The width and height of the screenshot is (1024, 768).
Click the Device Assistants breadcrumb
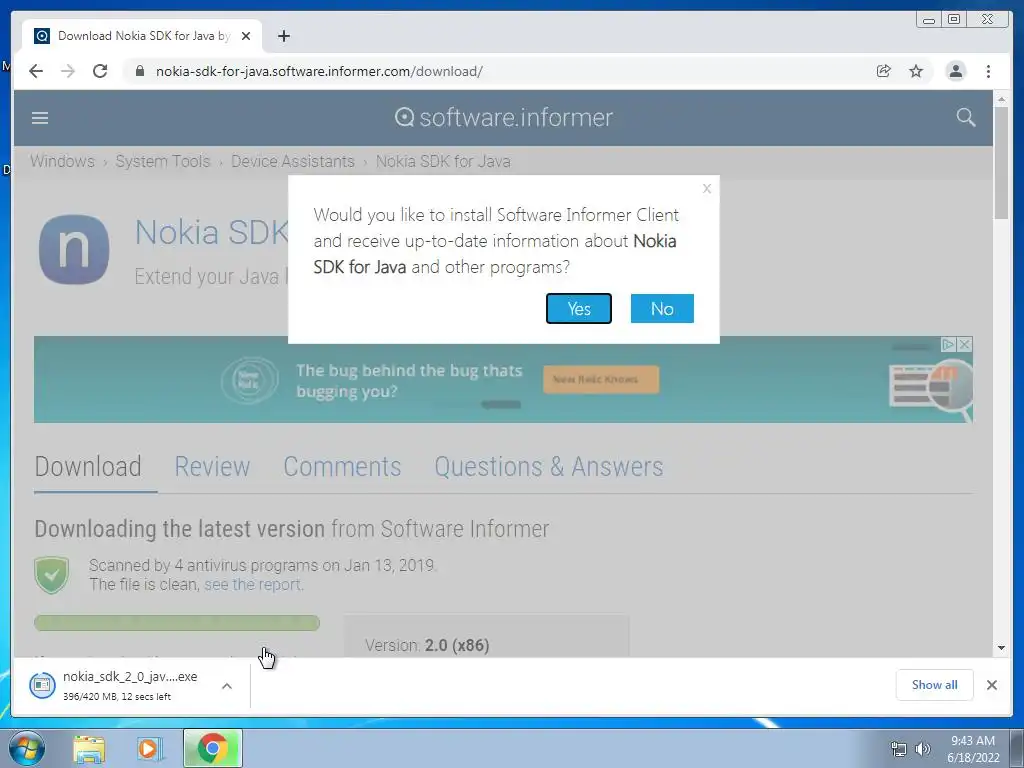[293, 161]
